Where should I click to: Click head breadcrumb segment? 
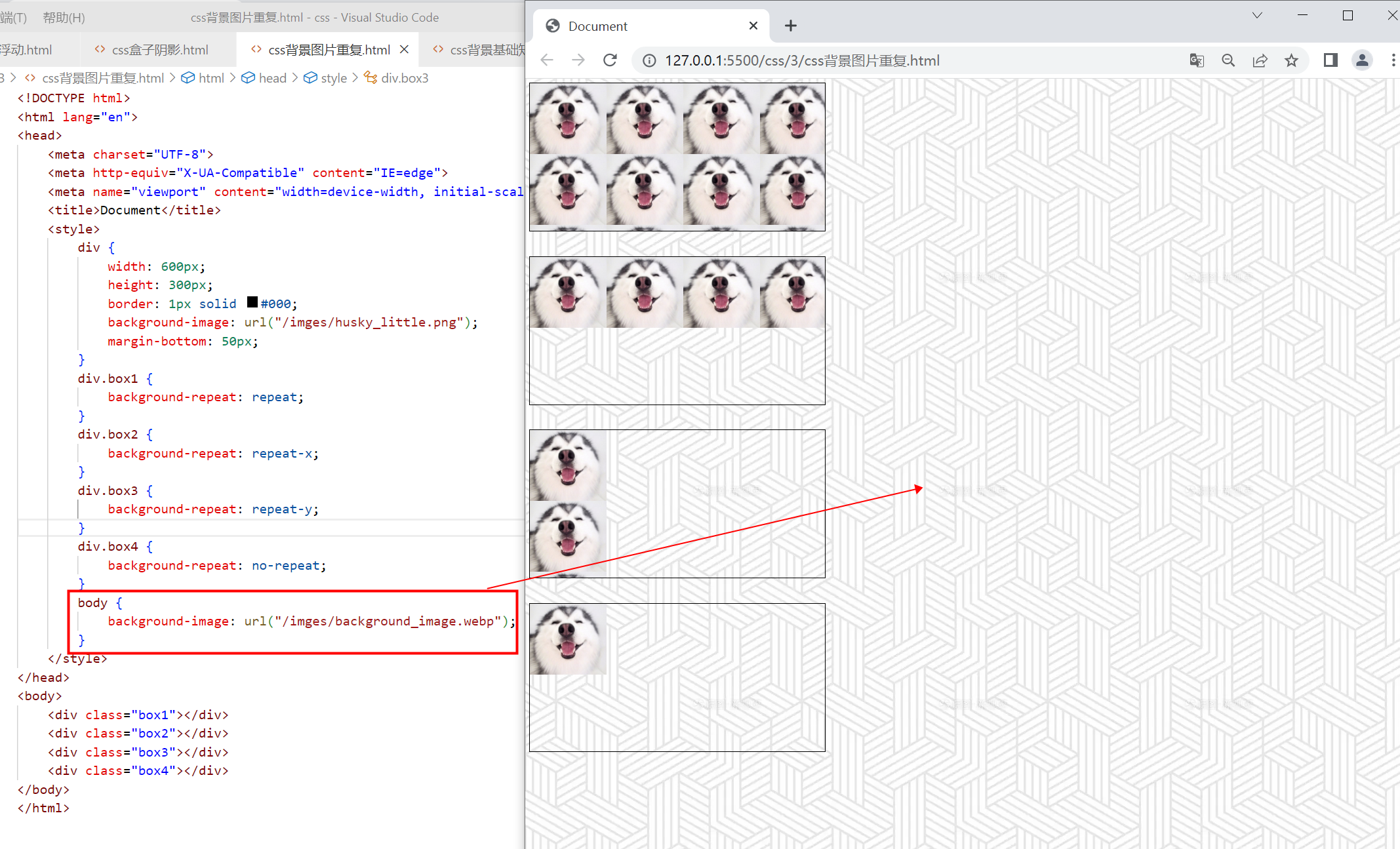click(272, 78)
